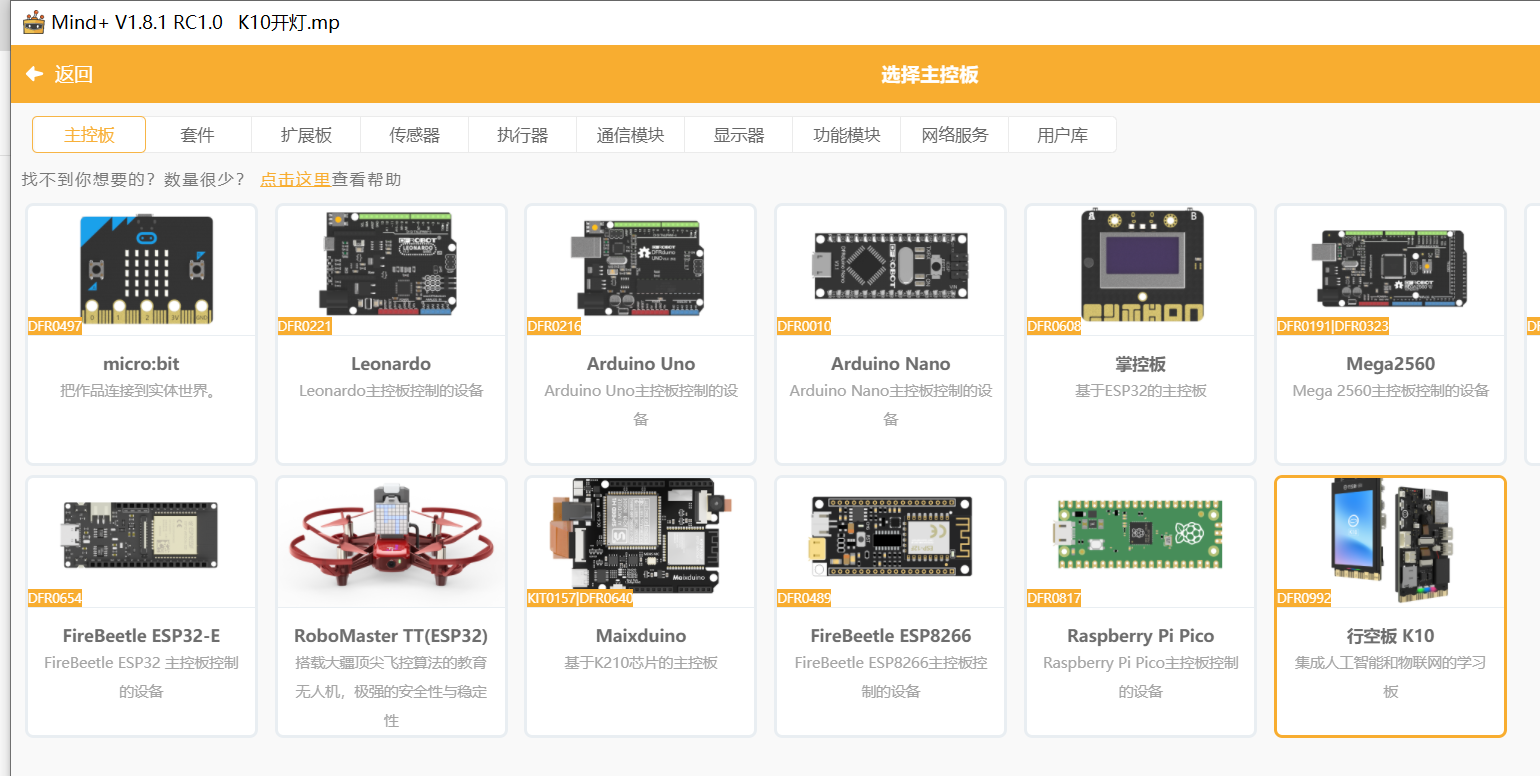This screenshot has width=1540, height=776.
Task: Click the FireBeetle ESP8266 title text
Action: tap(891, 636)
